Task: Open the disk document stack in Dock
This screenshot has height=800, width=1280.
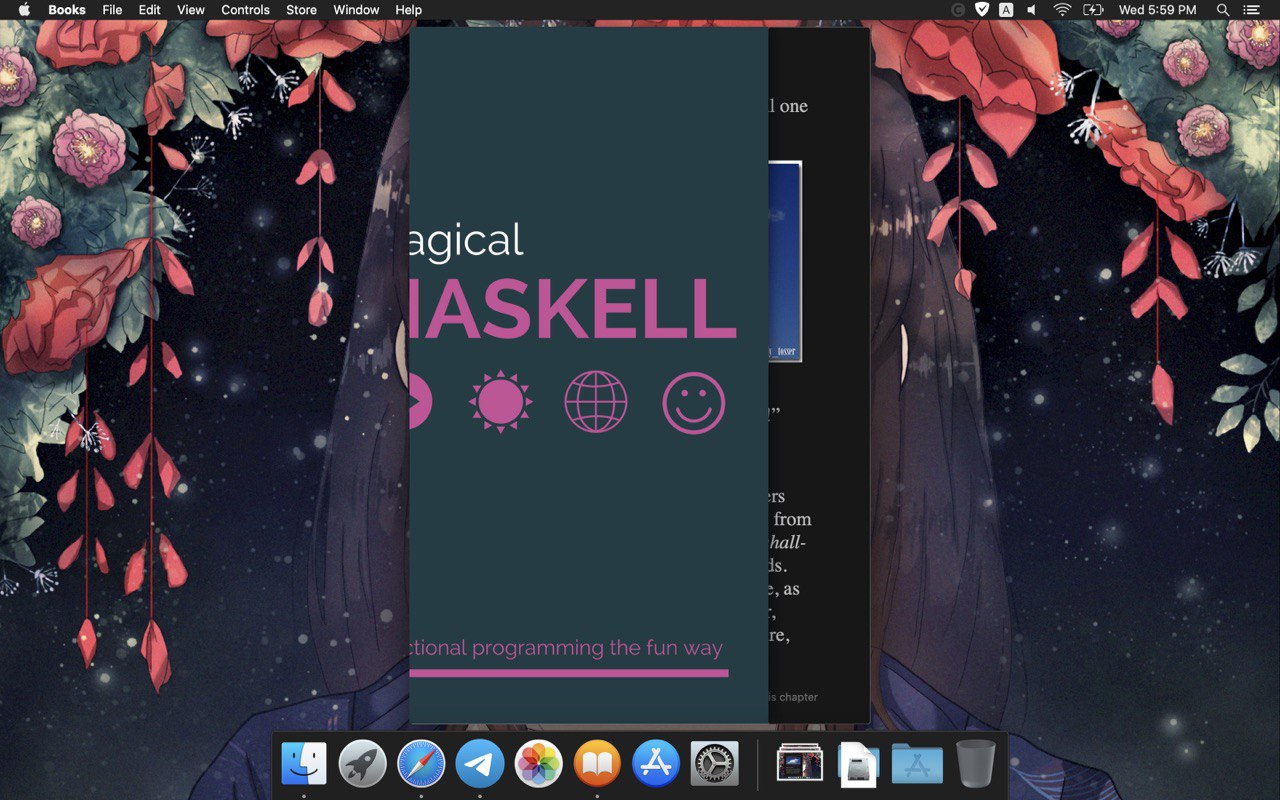Action: click(x=858, y=764)
